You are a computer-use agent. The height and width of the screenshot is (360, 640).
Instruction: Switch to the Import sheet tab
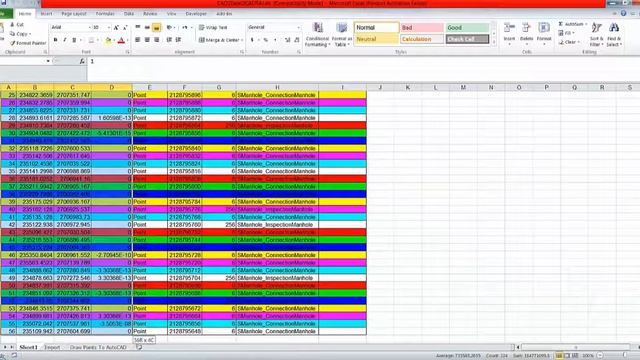(x=52, y=347)
